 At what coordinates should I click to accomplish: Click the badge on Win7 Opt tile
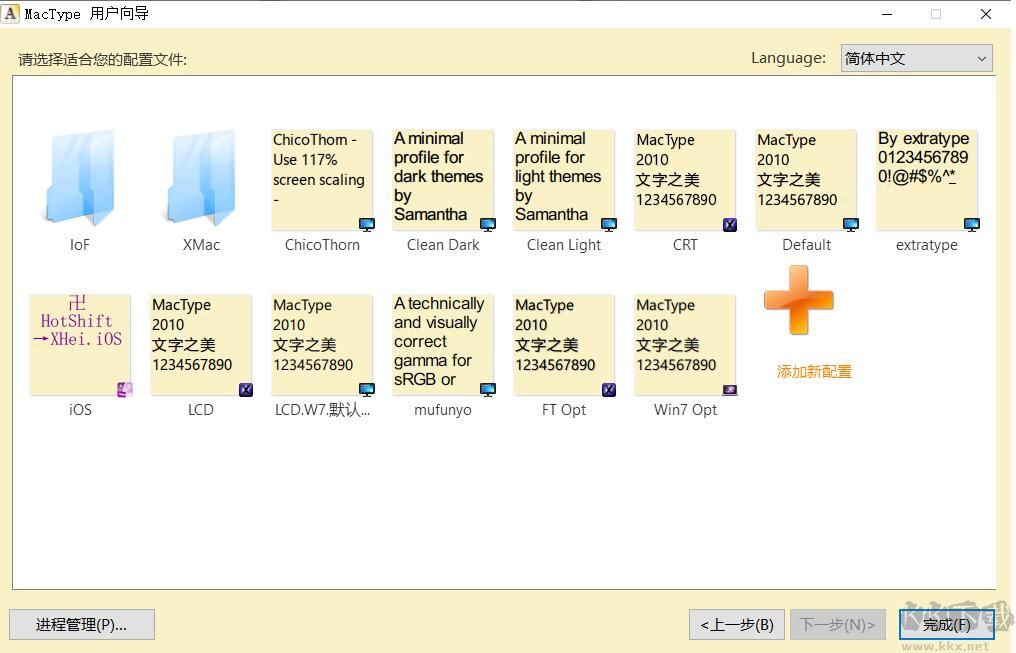tap(730, 389)
